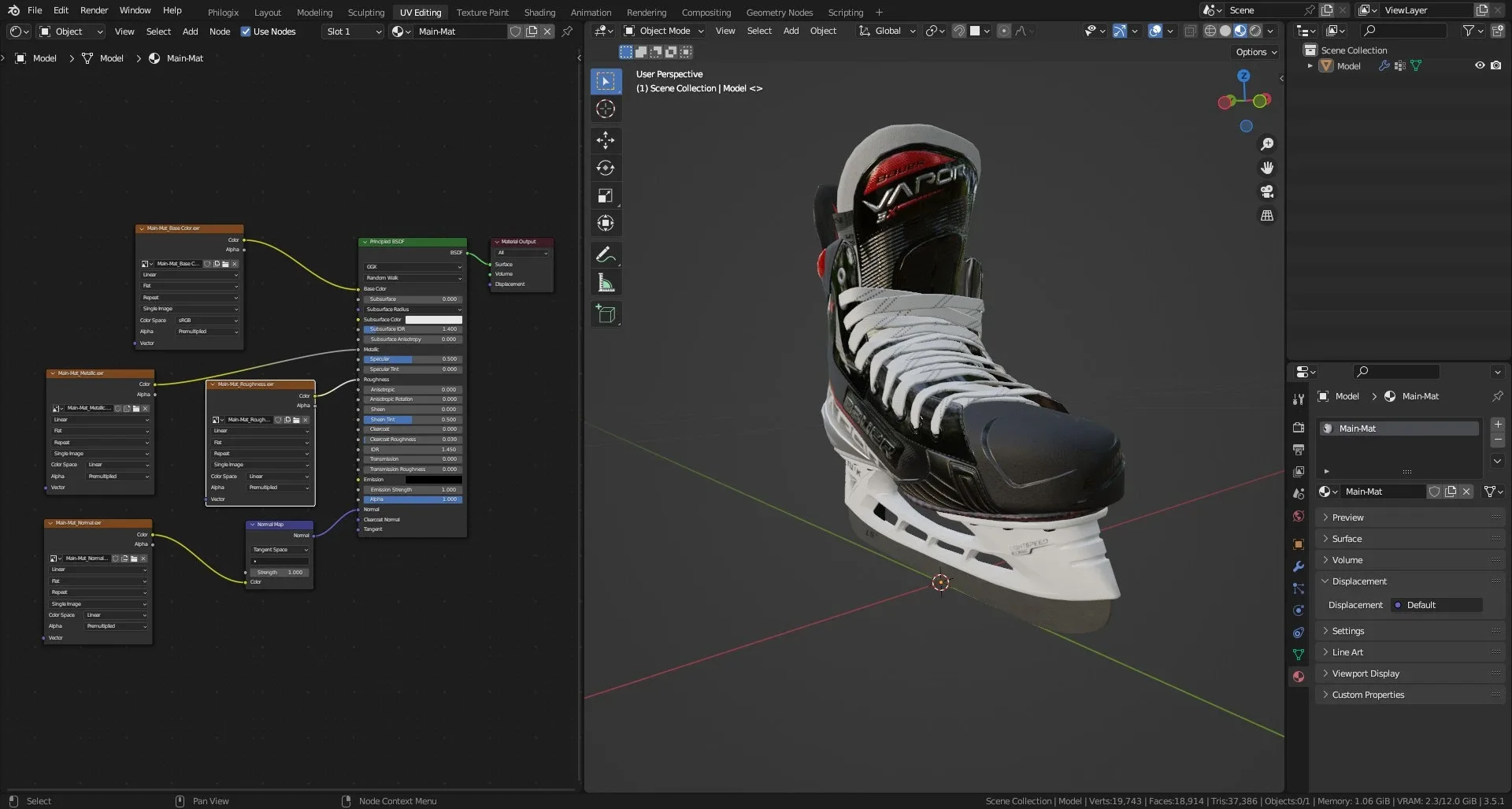Screen dimensions: 1512x809
Task: Open the Output properties tab
Action: (x=1299, y=449)
